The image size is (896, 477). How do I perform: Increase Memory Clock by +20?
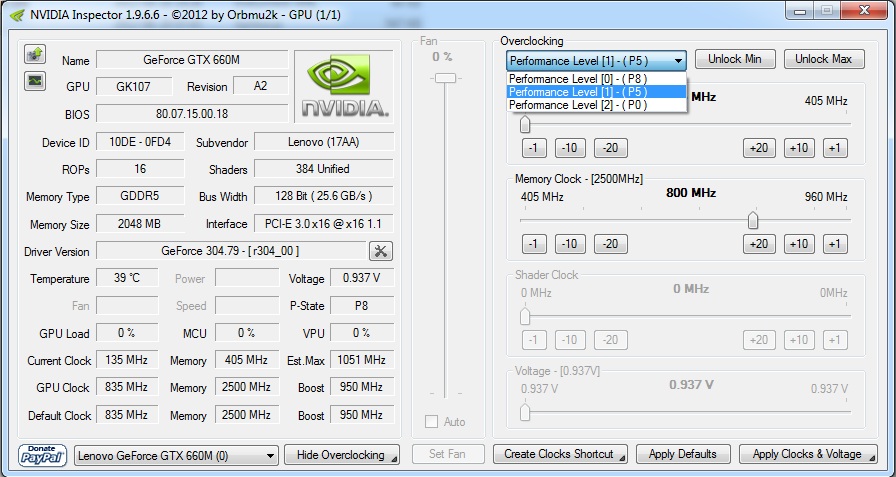759,244
